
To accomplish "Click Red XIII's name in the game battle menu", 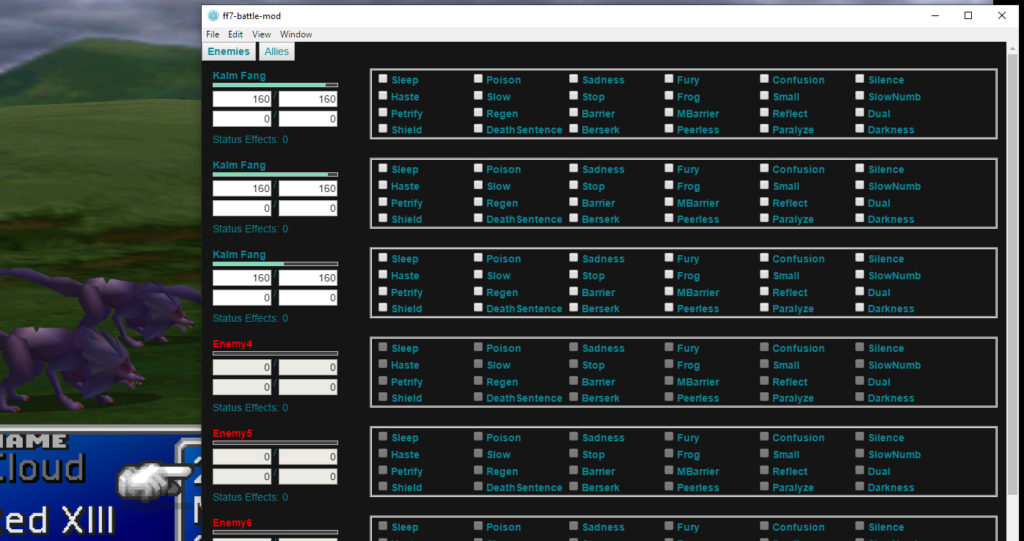I will coord(57,521).
